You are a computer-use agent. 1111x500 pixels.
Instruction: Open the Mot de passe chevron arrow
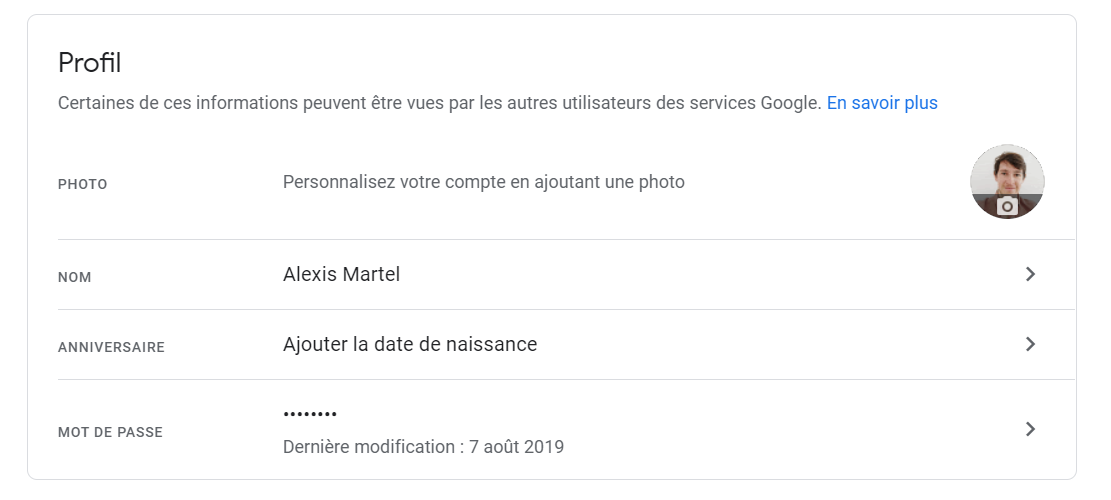(1030, 429)
